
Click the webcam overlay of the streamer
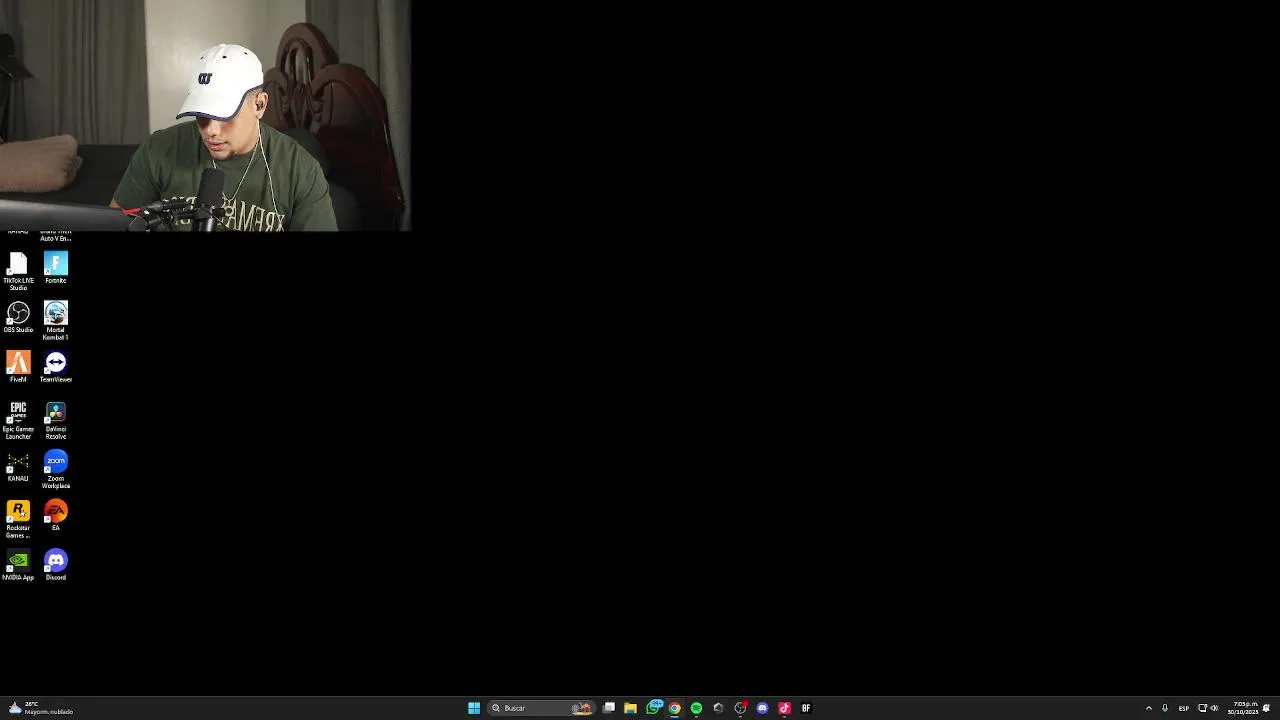pyautogui.click(x=205, y=116)
